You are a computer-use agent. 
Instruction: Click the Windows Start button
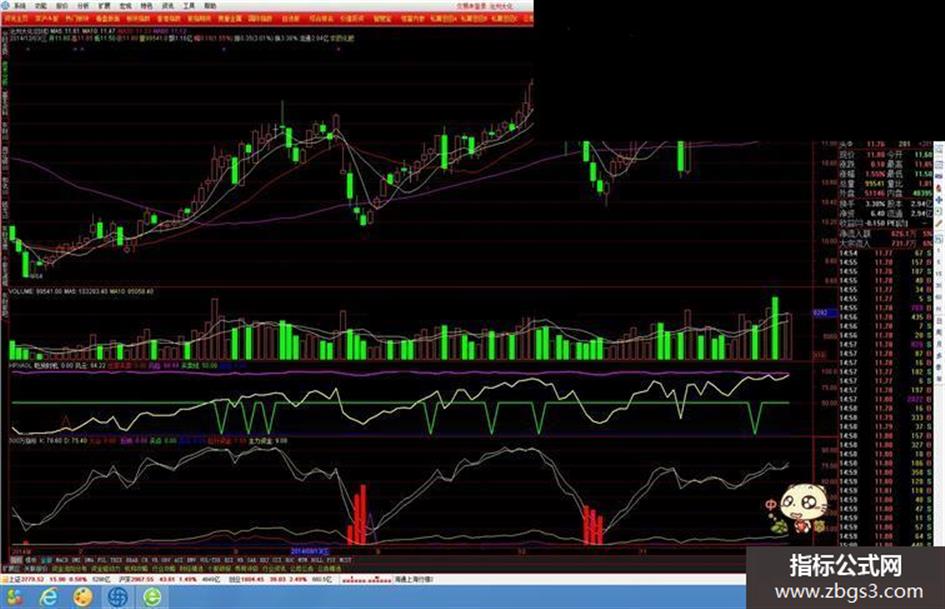tap(13, 597)
